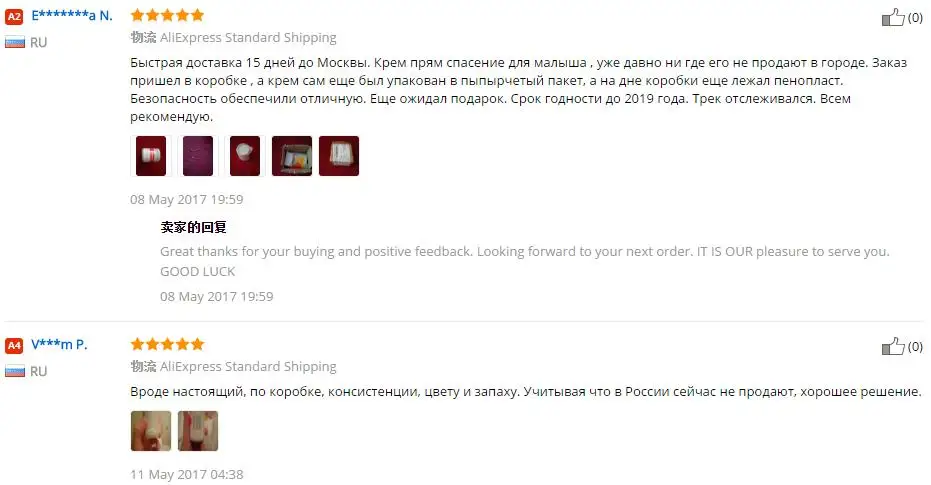931x485 pixels.
Task: Open second photo thumbnail in first review
Action: coord(198,156)
